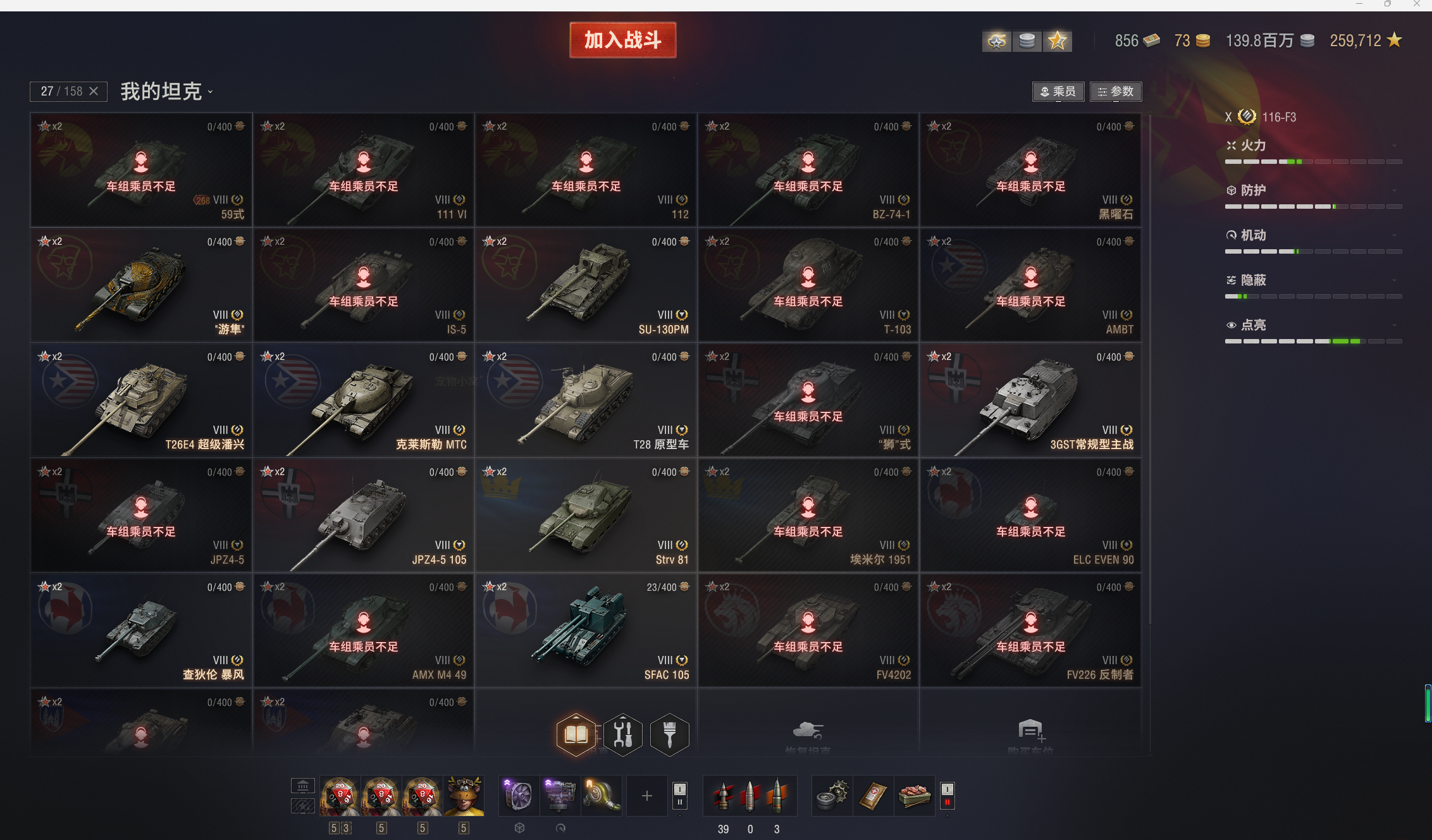The width and height of the screenshot is (1432, 840).
Task: Click the barracks building icon beside crew
Action: click(x=303, y=786)
